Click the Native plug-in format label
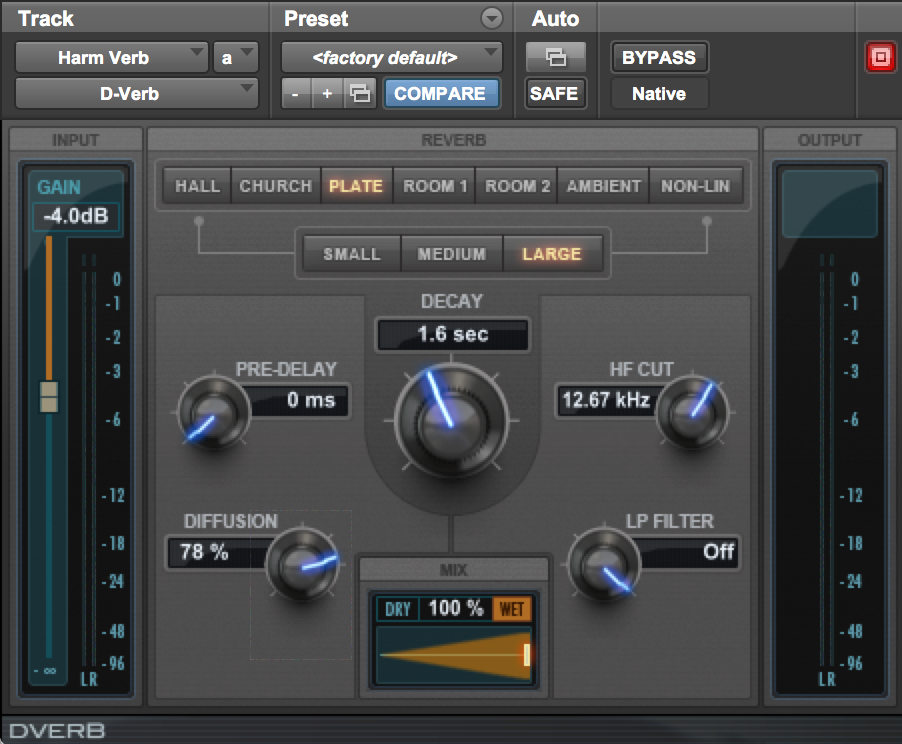Screen dimensions: 902x744 coord(659,93)
